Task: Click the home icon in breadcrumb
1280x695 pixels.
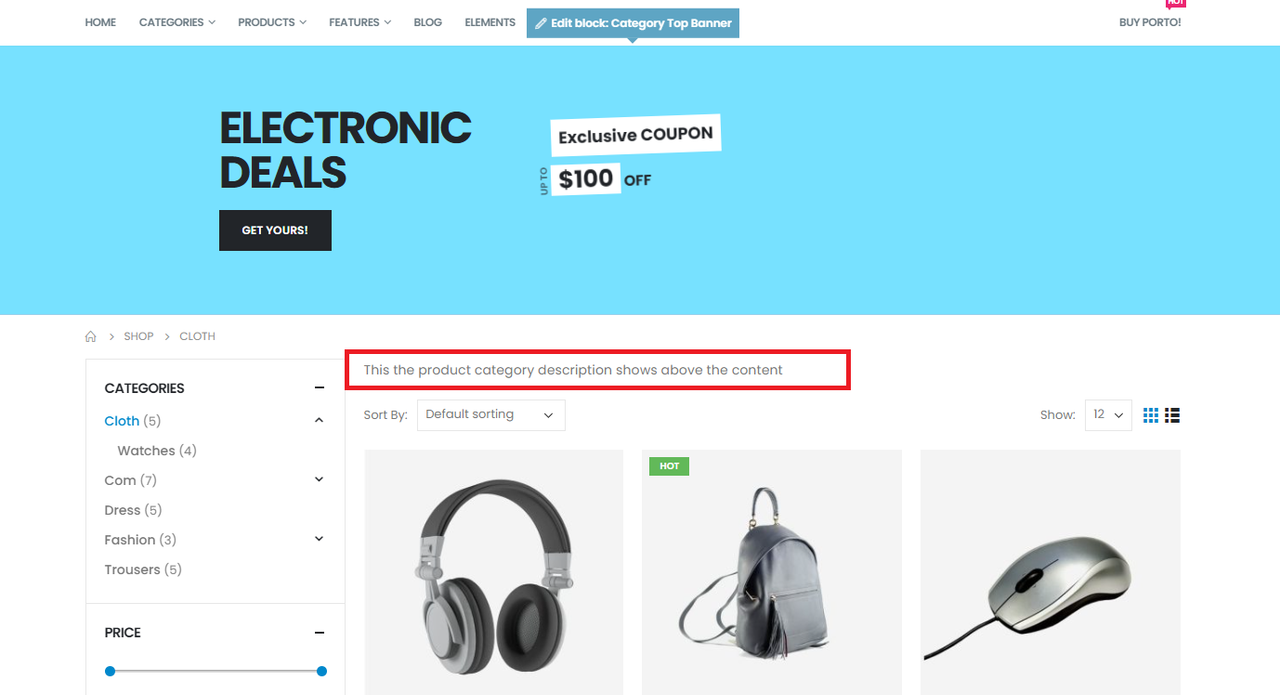Action: pyautogui.click(x=91, y=337)
